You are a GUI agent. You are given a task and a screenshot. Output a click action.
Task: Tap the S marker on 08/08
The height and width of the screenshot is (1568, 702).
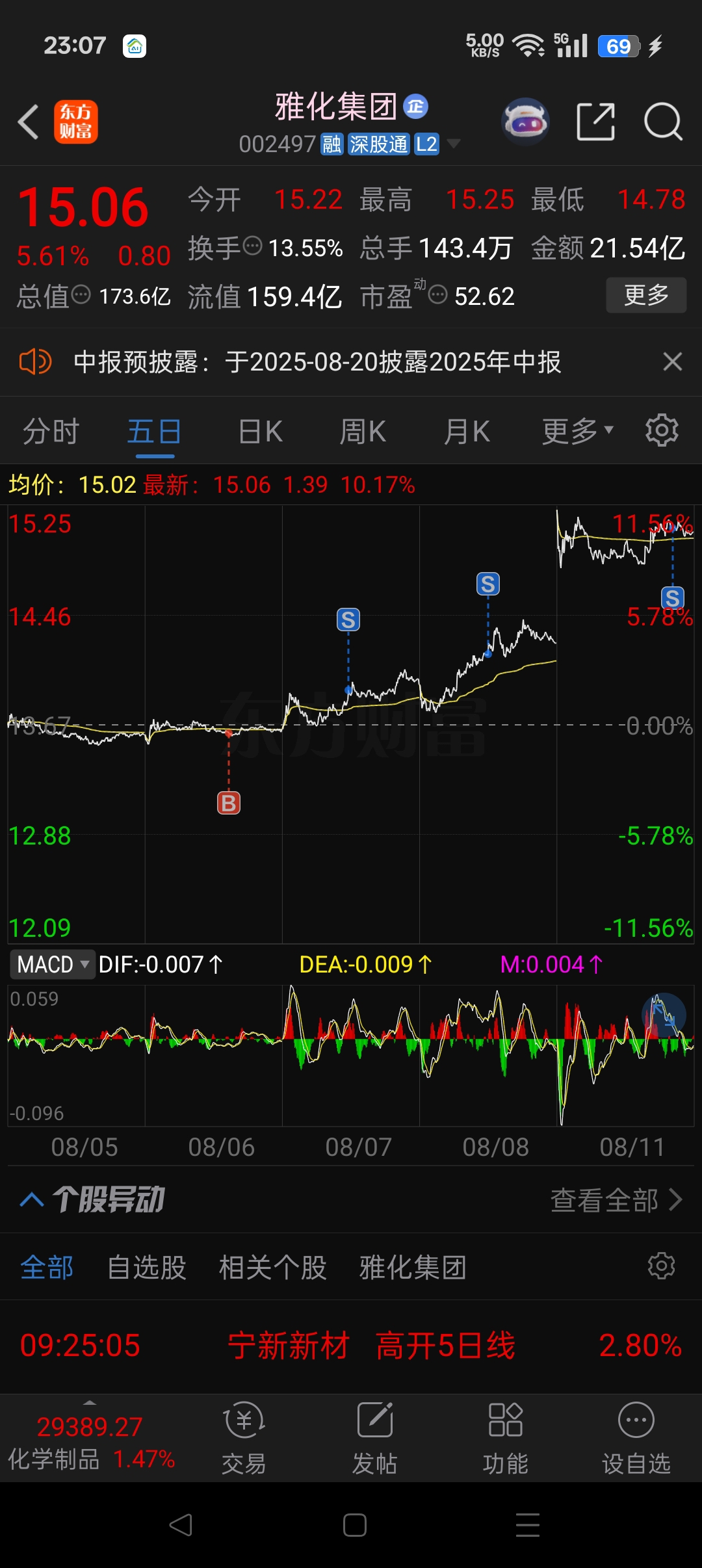coord(488,584)
